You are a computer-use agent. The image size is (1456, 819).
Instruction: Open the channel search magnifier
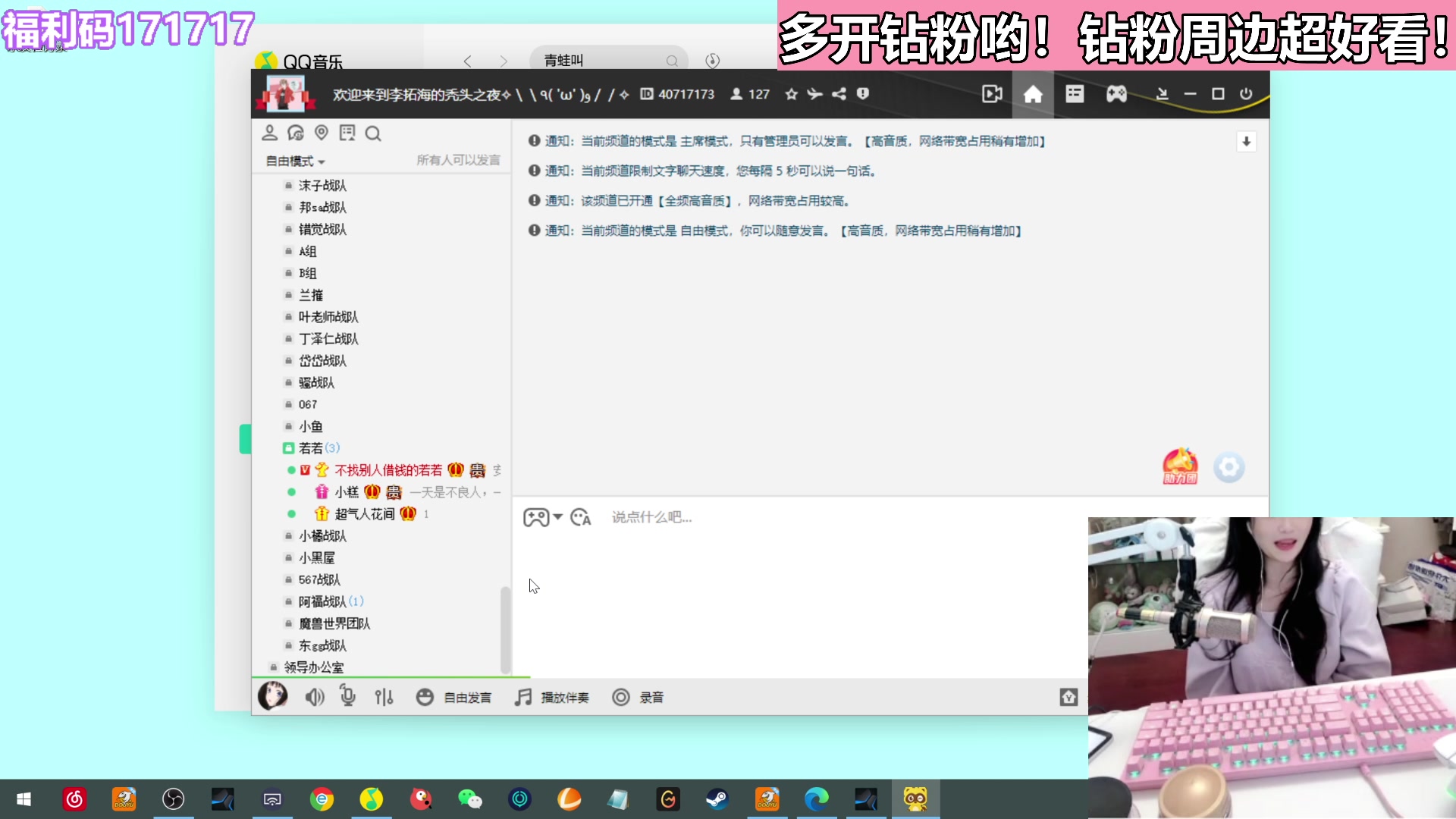373,133
